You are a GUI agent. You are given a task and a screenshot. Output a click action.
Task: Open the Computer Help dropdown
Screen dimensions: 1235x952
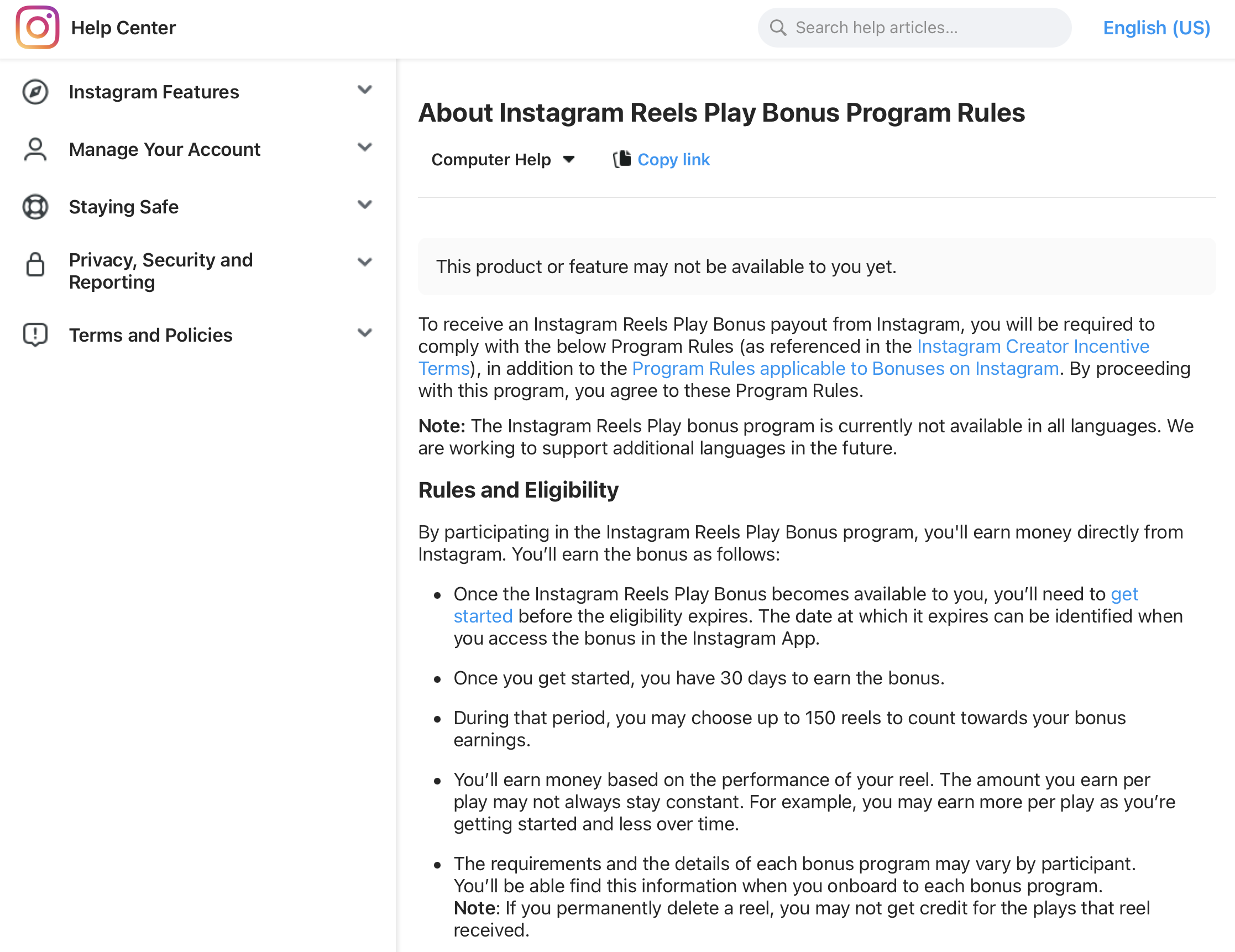click(502, 160)
